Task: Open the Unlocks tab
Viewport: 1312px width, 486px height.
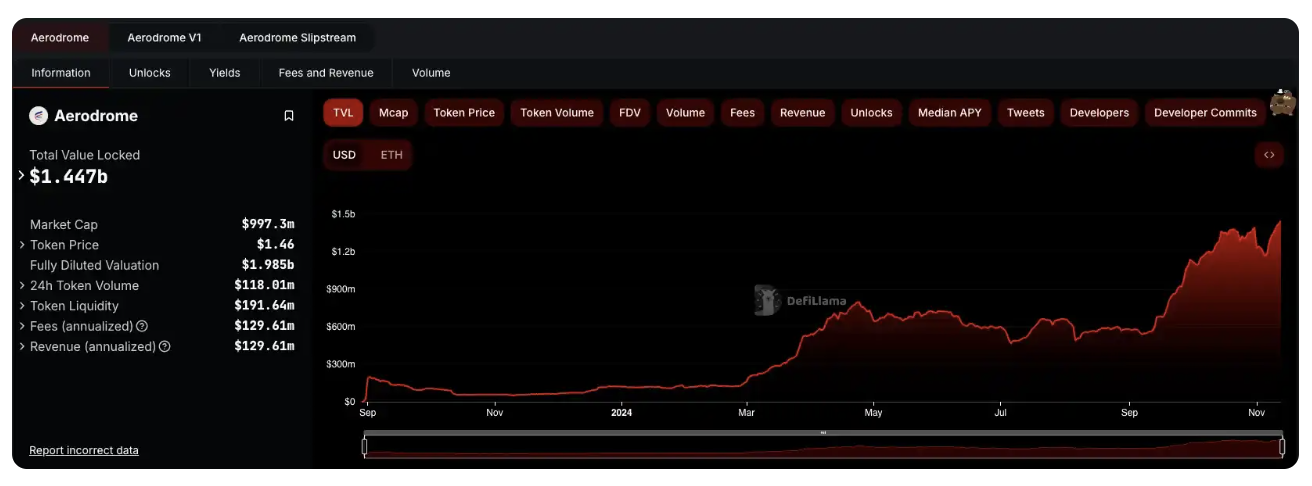Action: 149,73
